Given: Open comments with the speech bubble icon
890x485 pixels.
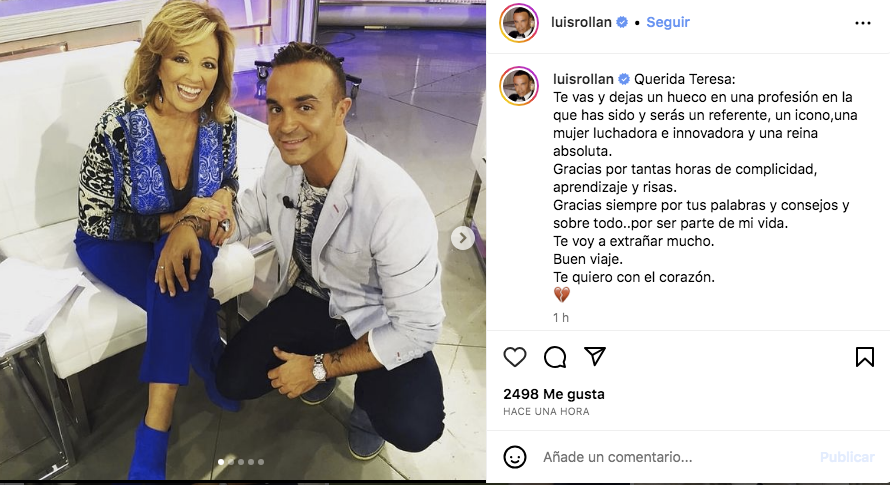Looking at the screenshot, I should (555, 357).
